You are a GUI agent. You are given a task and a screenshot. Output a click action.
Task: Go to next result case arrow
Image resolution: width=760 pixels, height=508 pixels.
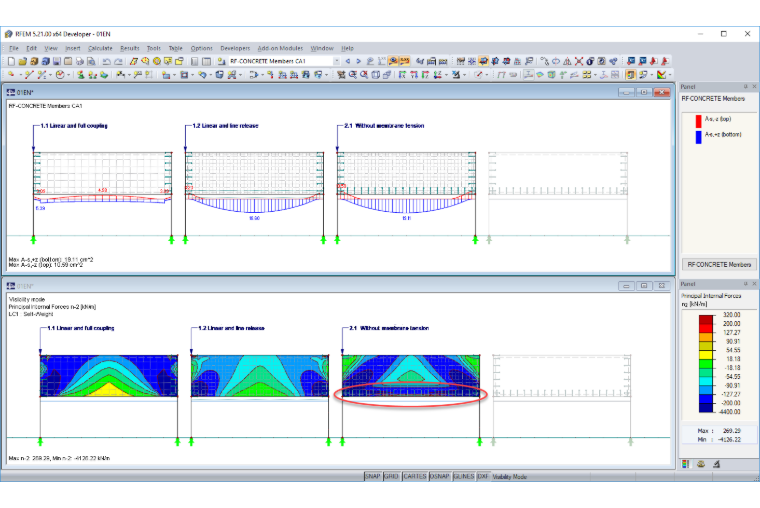click(x=359, y=61)
